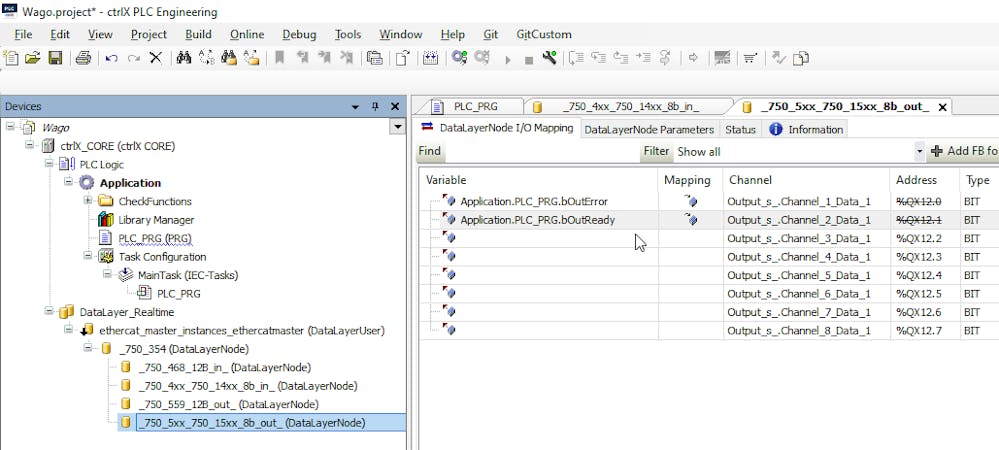Select PLC_PRG (PRG) in device tree
Image resolution: width=999 pixels, height=450 pixels.
coord(155,238)
